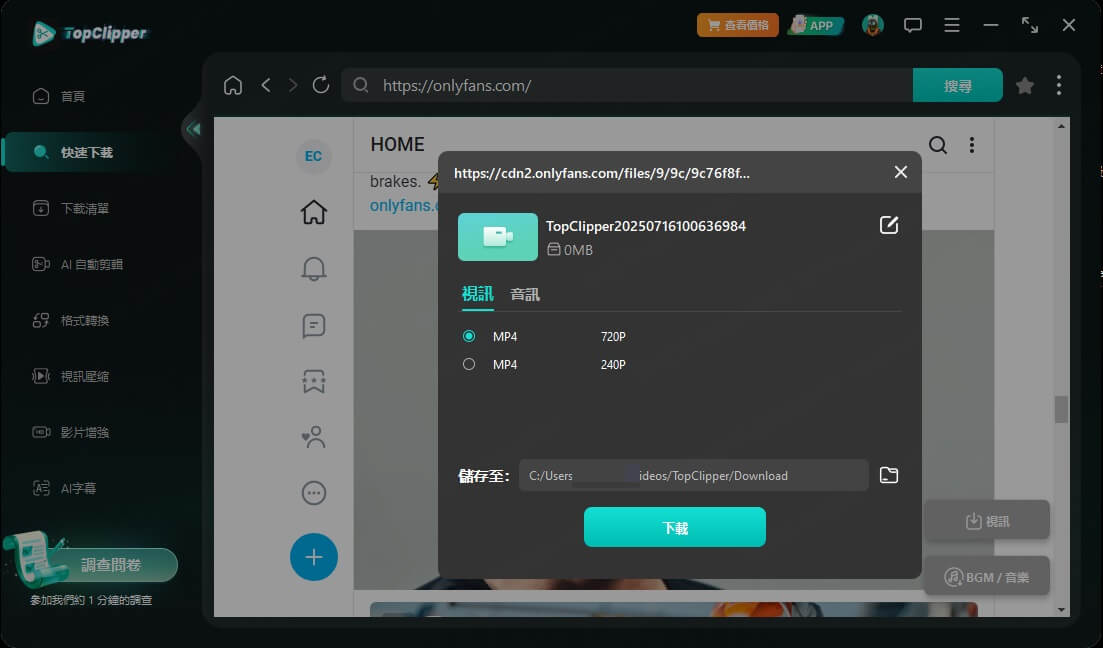
Task: Open 視訊壓縮 video compression
Action: (70, 376)
